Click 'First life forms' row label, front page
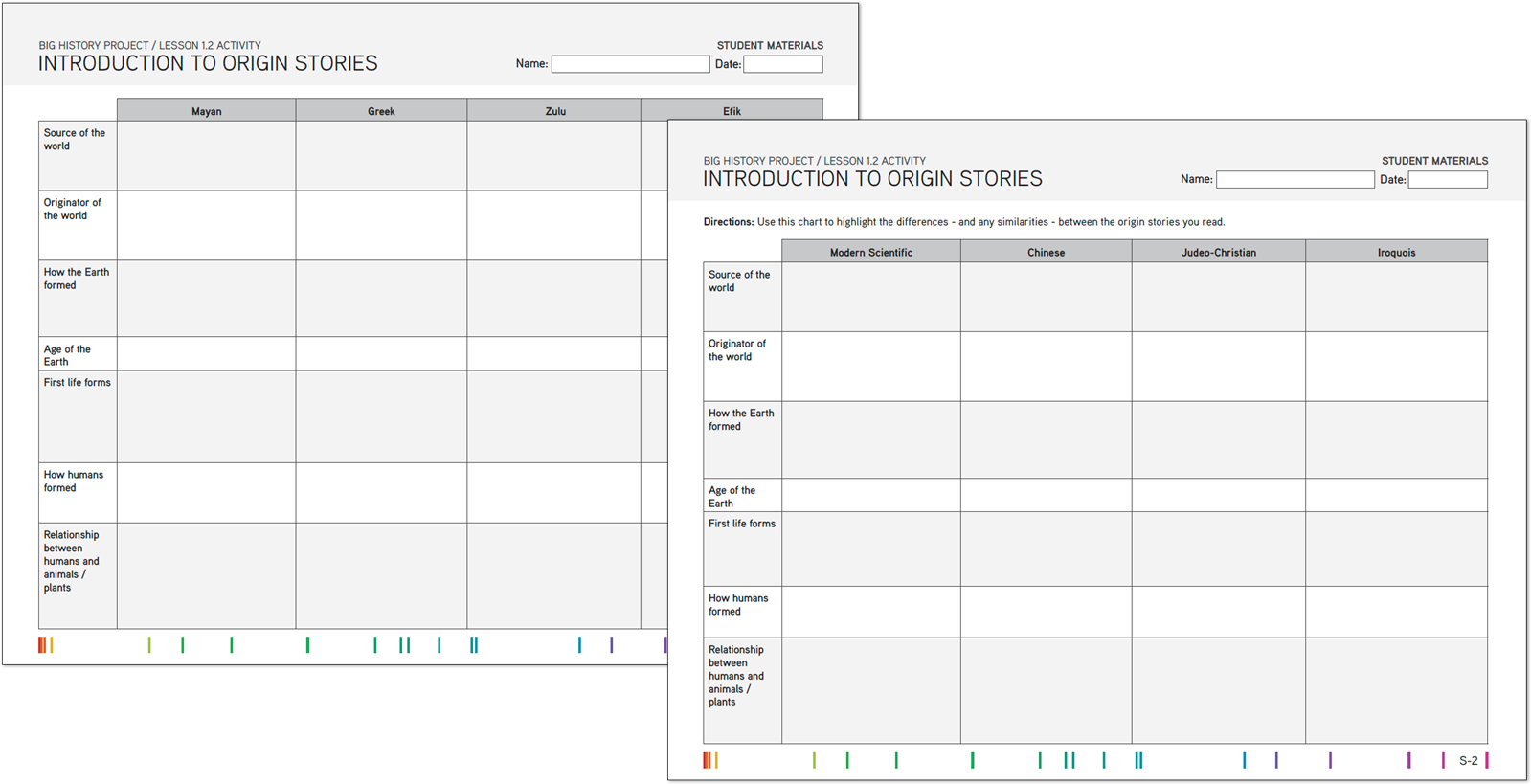This screenshot has height=784, width=1531. (x=742, y=524)
